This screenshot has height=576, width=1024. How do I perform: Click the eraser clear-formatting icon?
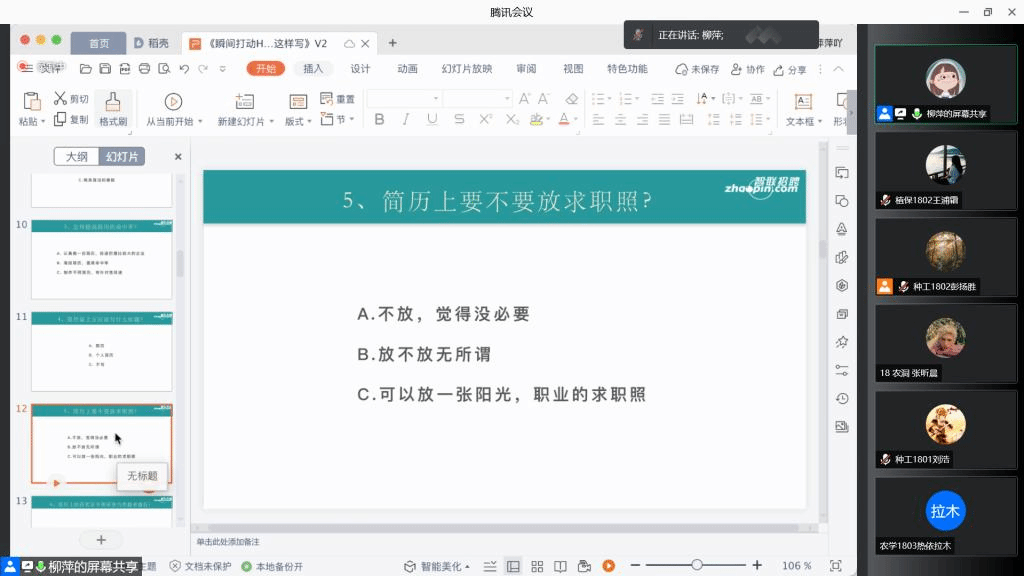[572, 99]
